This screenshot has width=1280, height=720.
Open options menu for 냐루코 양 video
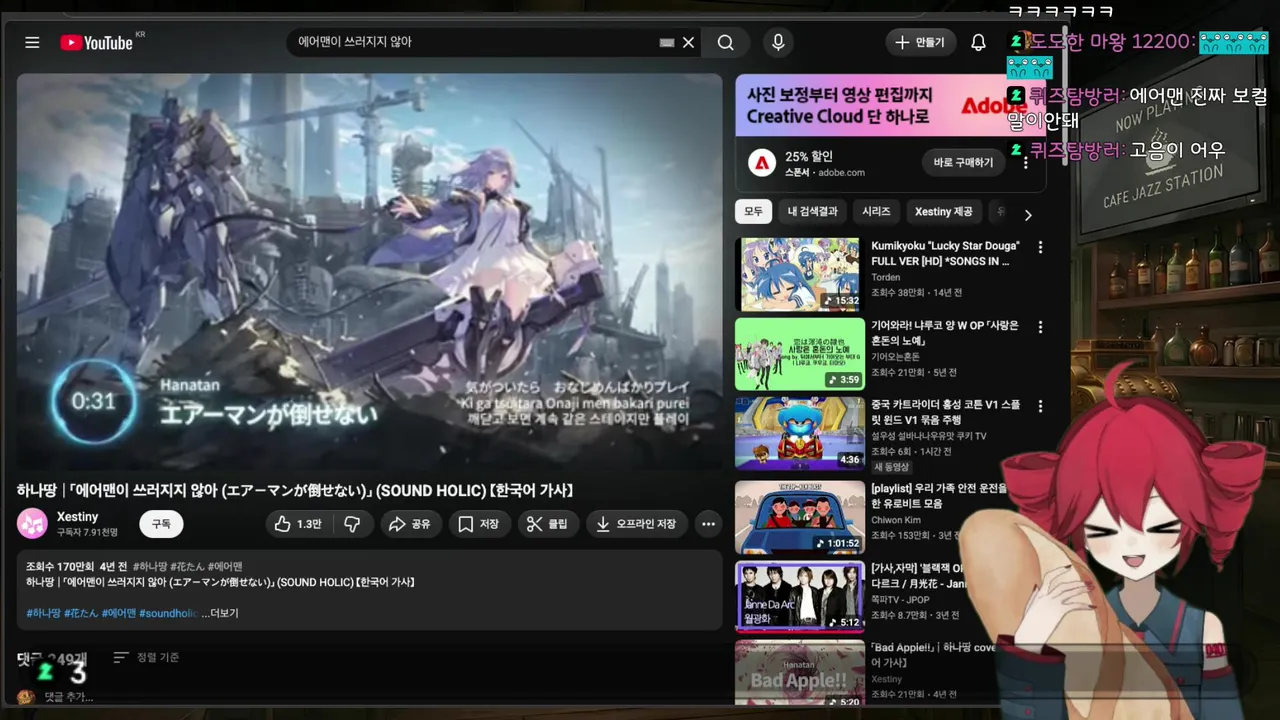pyautogui.click(x=1040, y=327)
